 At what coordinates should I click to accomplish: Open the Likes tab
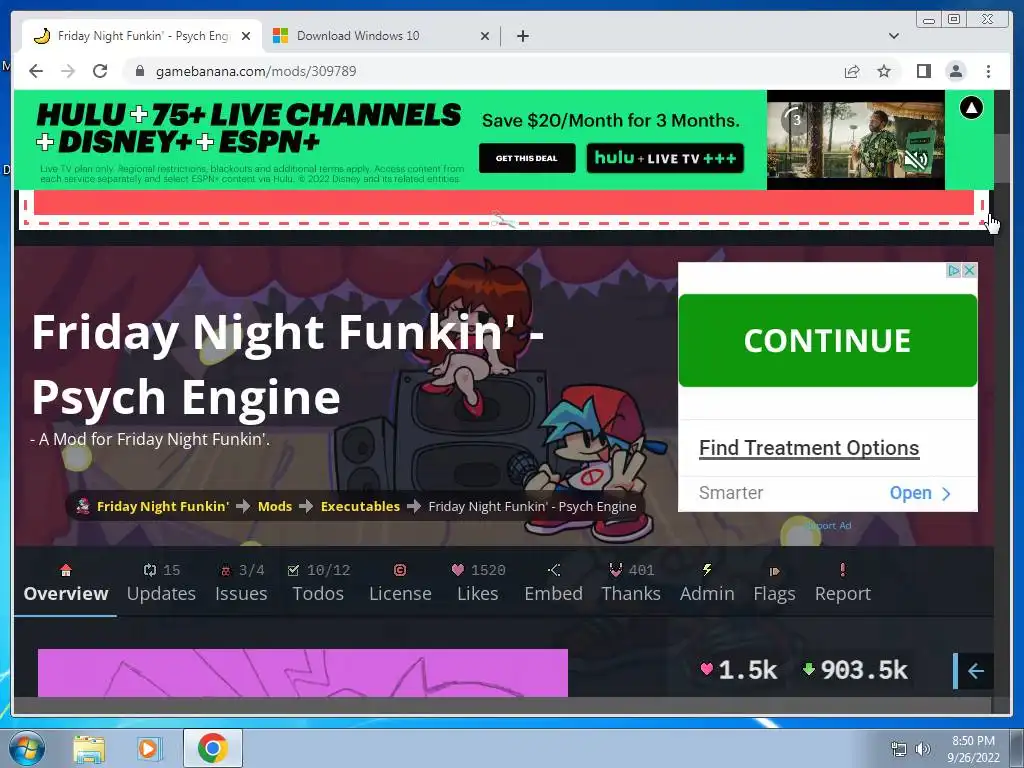(477, 583)
